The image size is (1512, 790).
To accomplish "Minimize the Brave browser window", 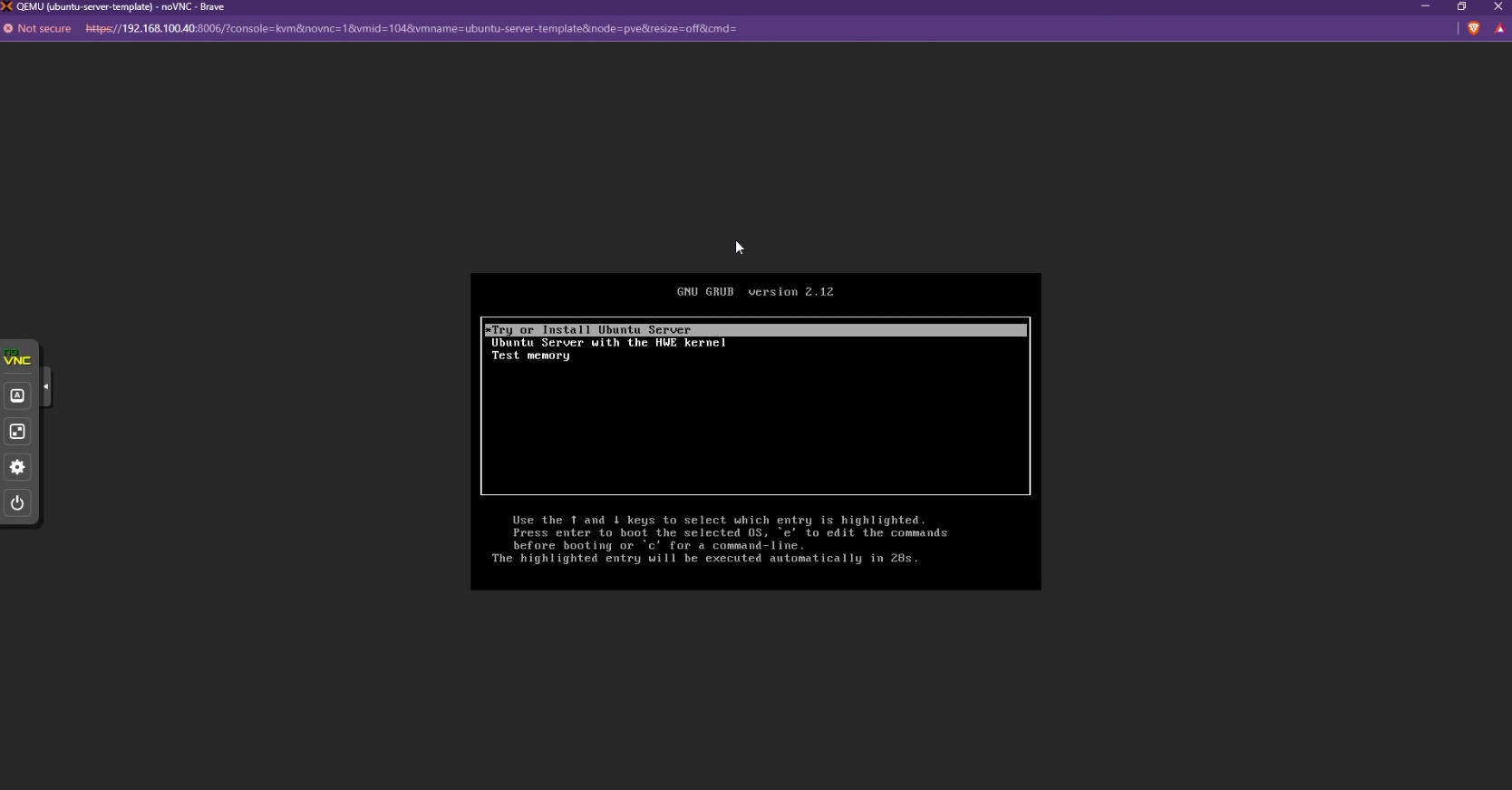I will click(1425, 6).
